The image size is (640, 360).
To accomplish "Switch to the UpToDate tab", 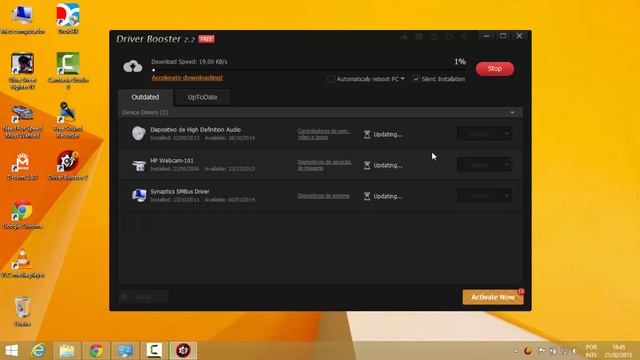I will click(x=202, y=97).
